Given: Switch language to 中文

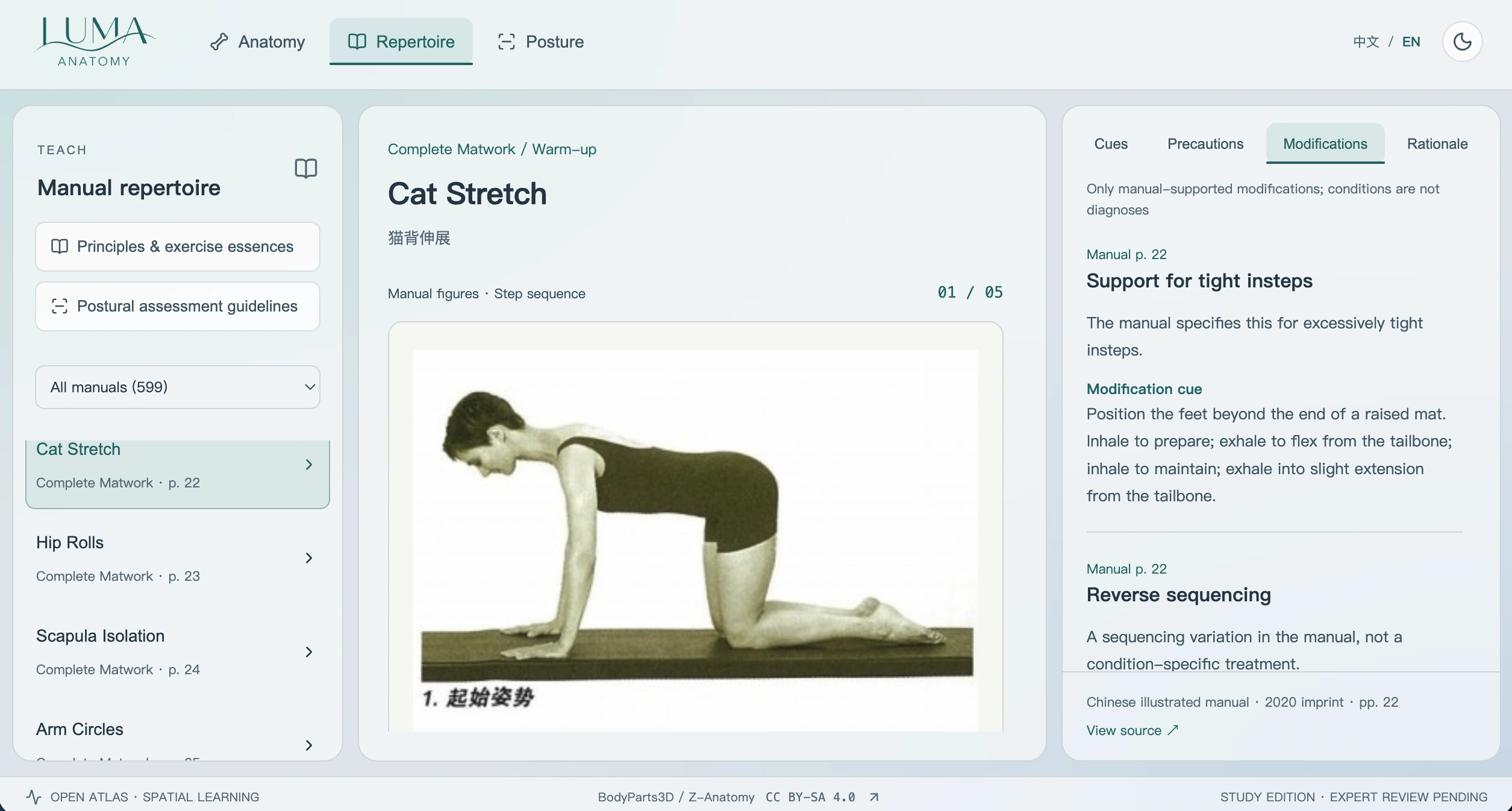Looking at the screenshot, I should [1366, 42].
